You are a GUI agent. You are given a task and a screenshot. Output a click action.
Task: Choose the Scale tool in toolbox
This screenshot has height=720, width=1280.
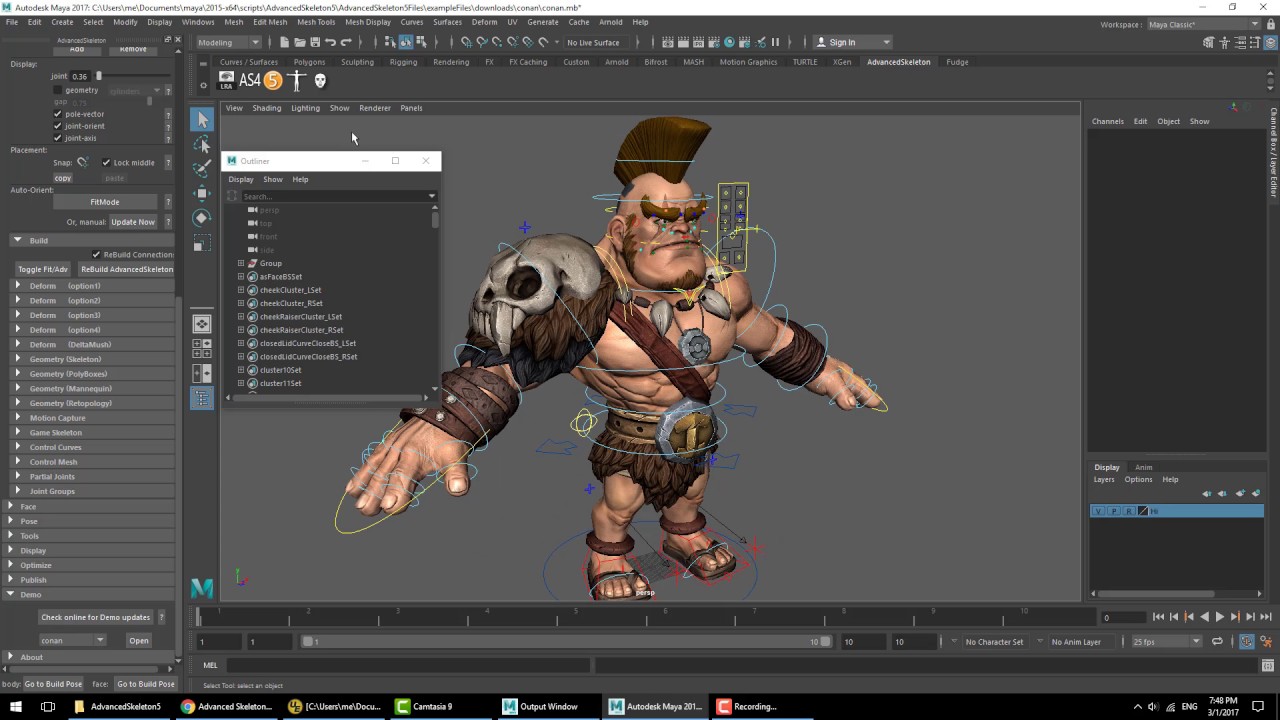pos(202,243)
